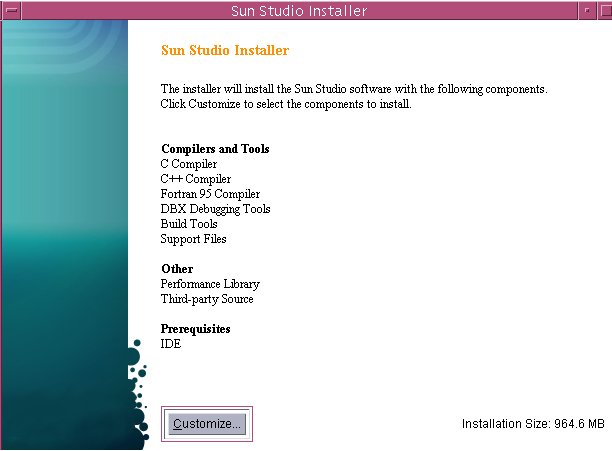Image resolution: width=612 pixels, height=451 pixels.
Task: Click the Fortran 95 Compiler item
Action: 210,194
